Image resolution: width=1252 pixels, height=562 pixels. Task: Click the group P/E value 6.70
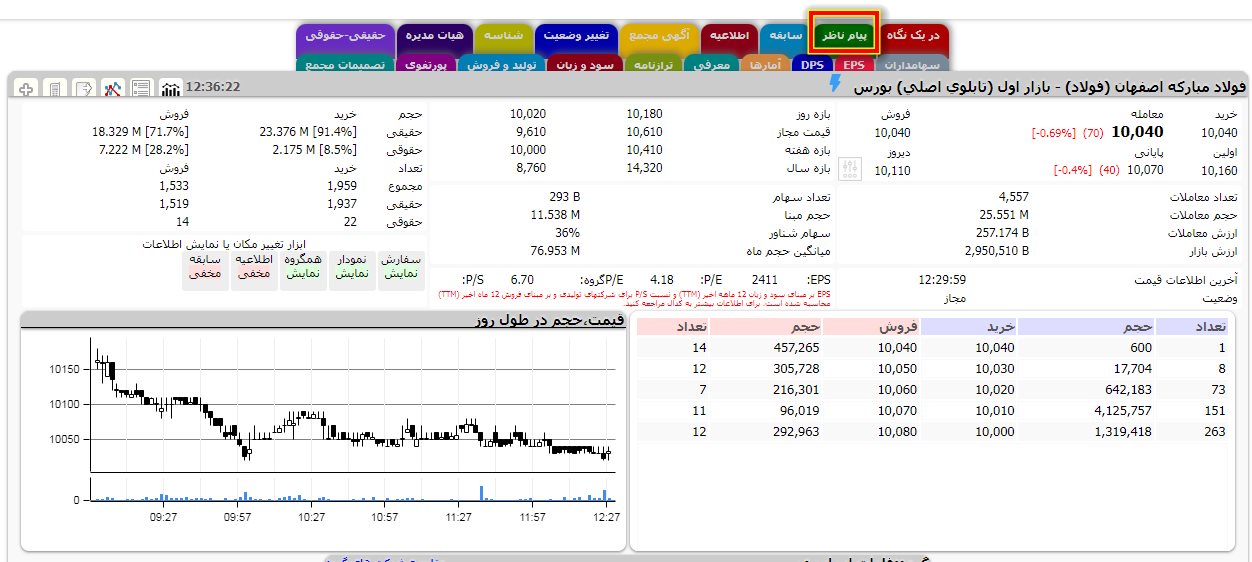coord(522,280)
